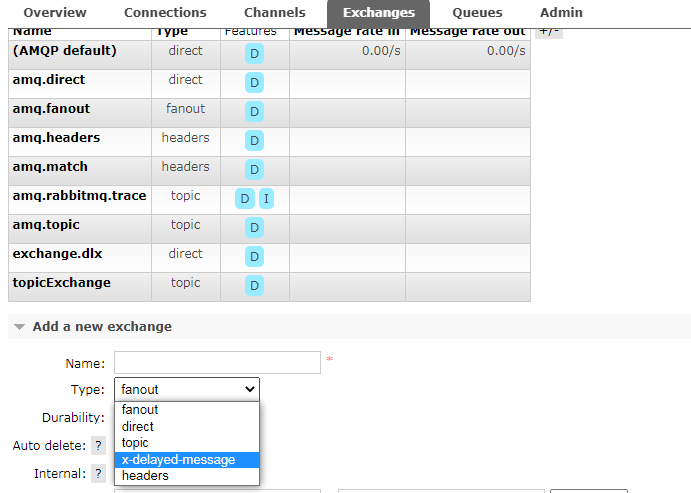
Task: Open the amq.topic exchange link
Action: pos(46,225)
